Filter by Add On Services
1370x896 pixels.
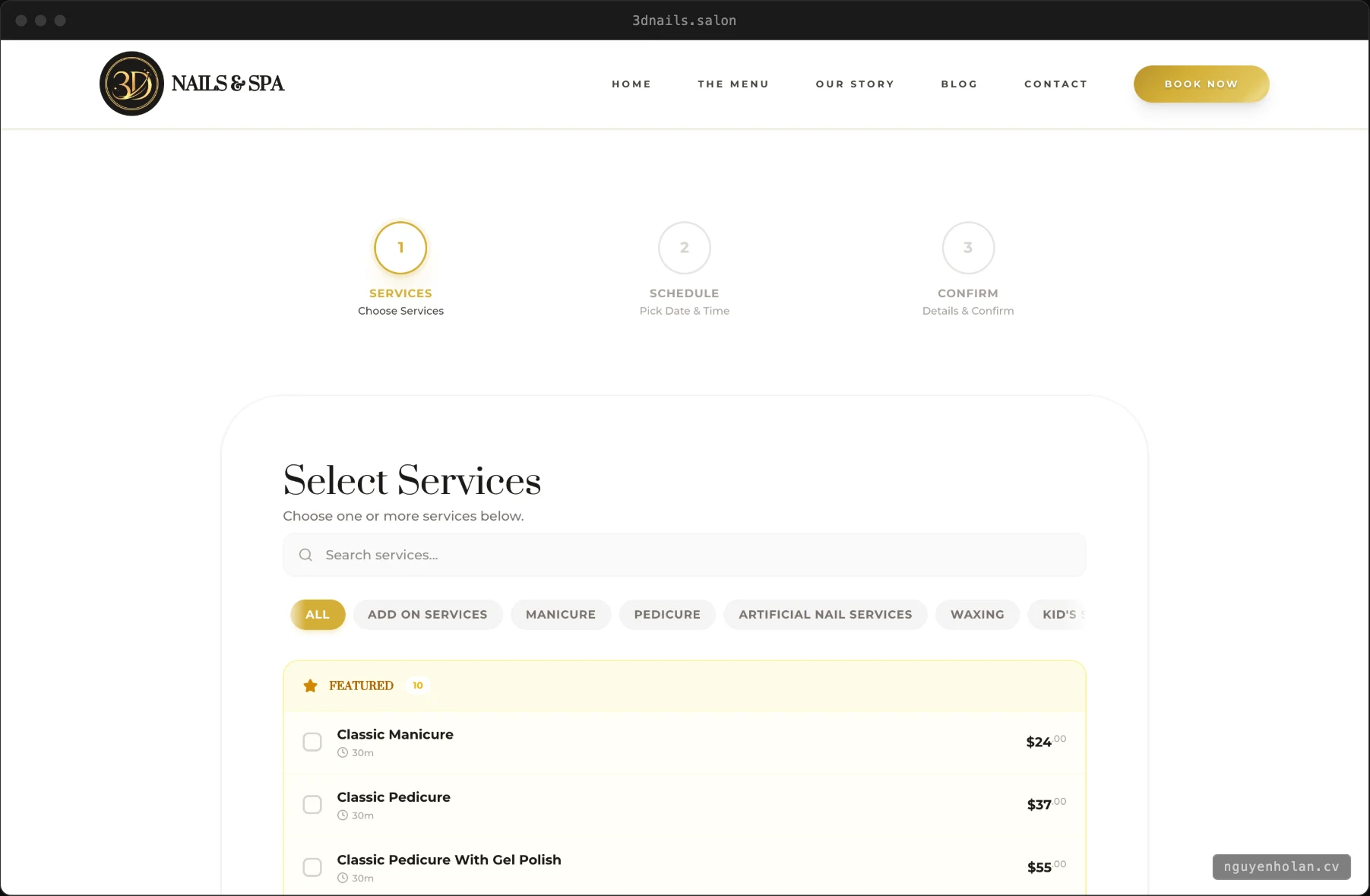(x=428, y=614)
